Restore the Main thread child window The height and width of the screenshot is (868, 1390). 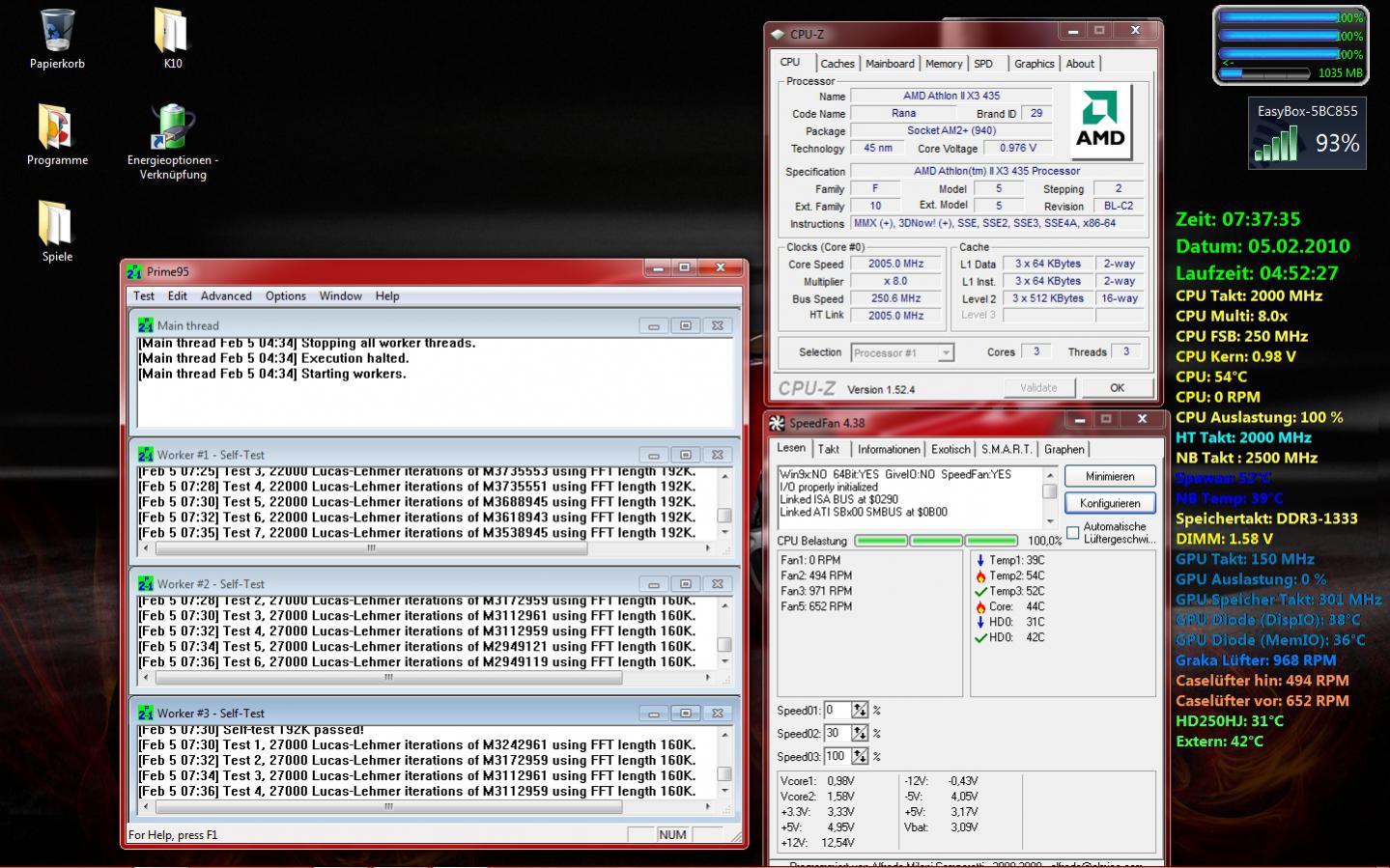click(686, 326)
